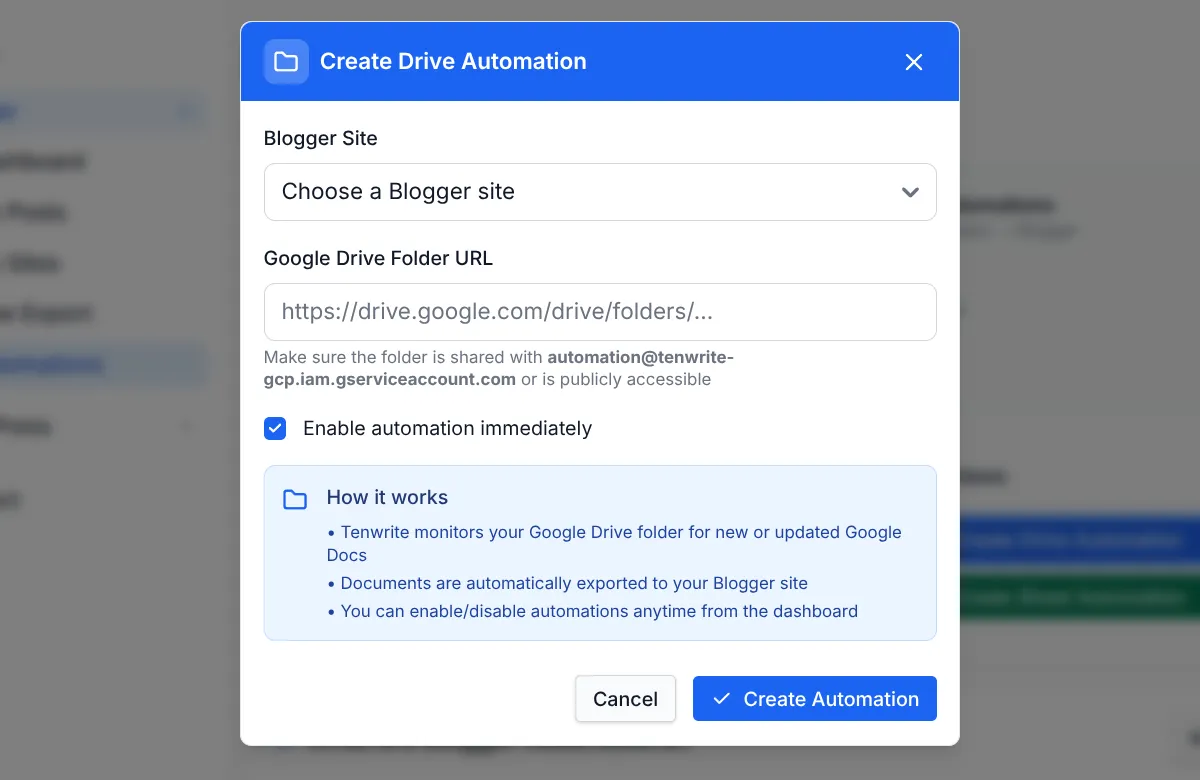Click the chevron on the Blogger site selector

tap(910, 192)
